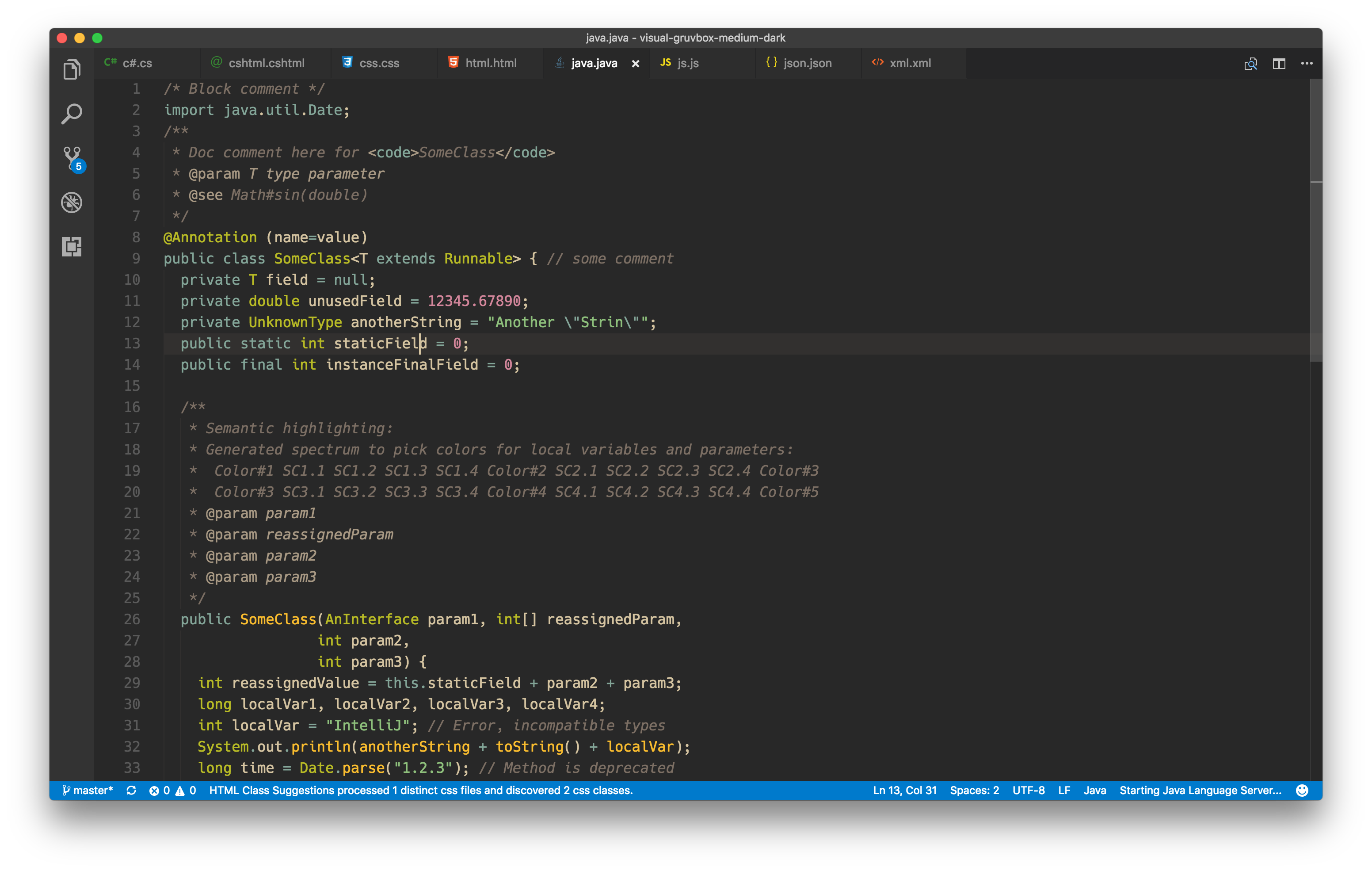Click the find-in-file icon in editor toolbar
Screen dimensions: 1372x871
coord(1250,63)
